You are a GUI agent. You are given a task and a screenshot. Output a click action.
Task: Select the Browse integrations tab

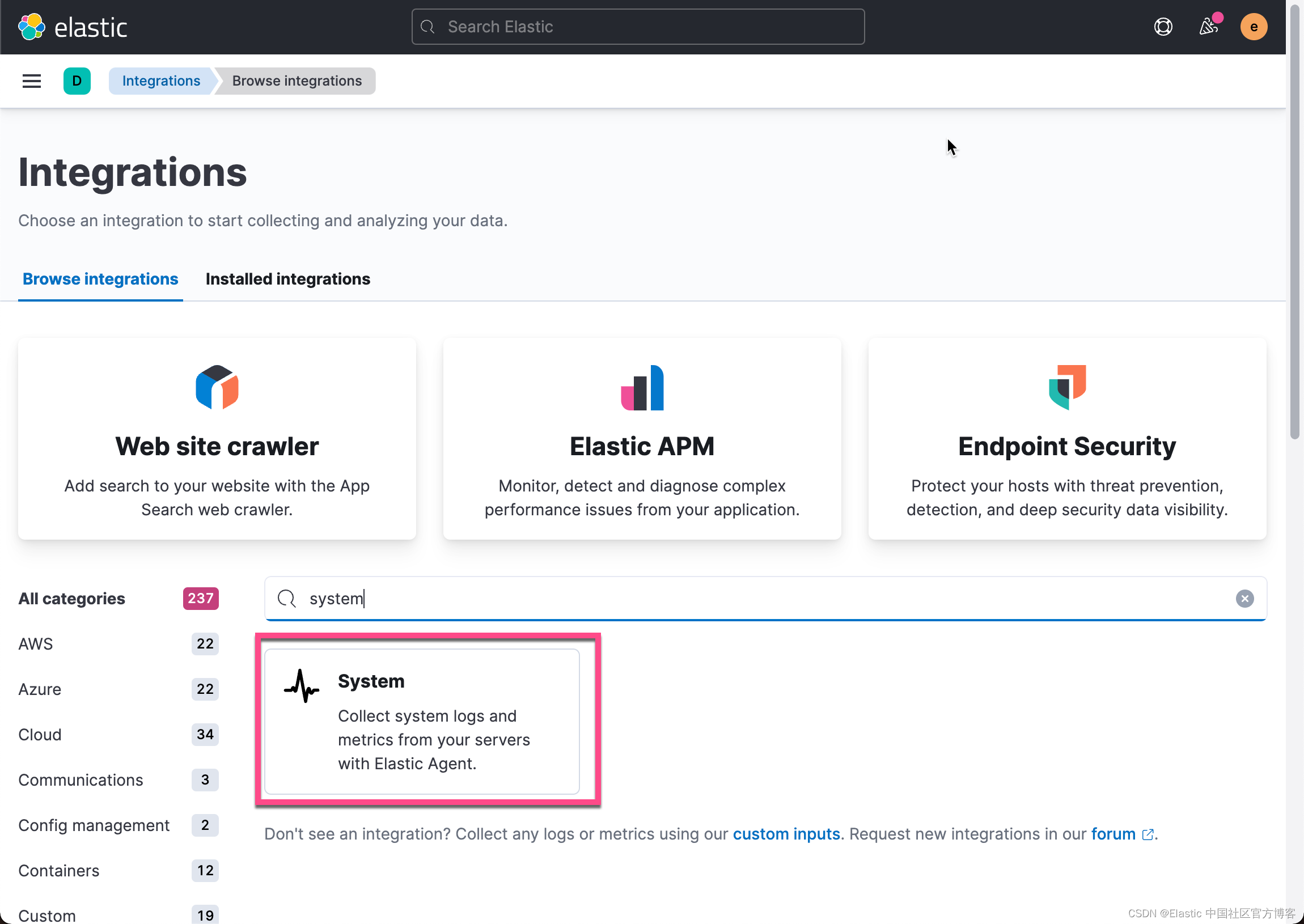pyautogui.click(x=100, y=279)
